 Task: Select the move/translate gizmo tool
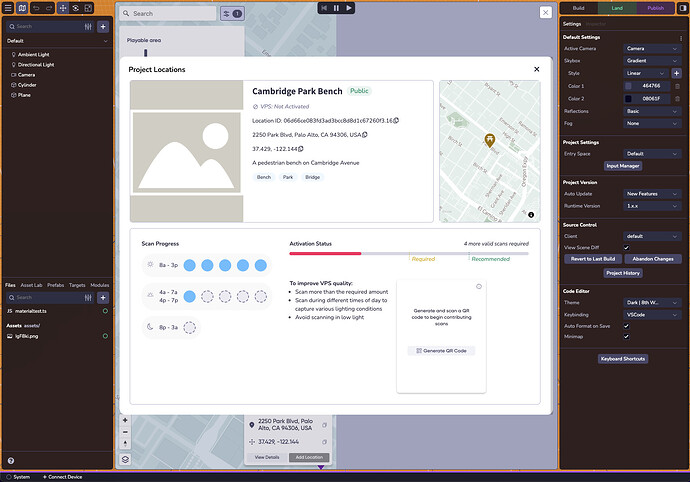(x=63, y=8)
